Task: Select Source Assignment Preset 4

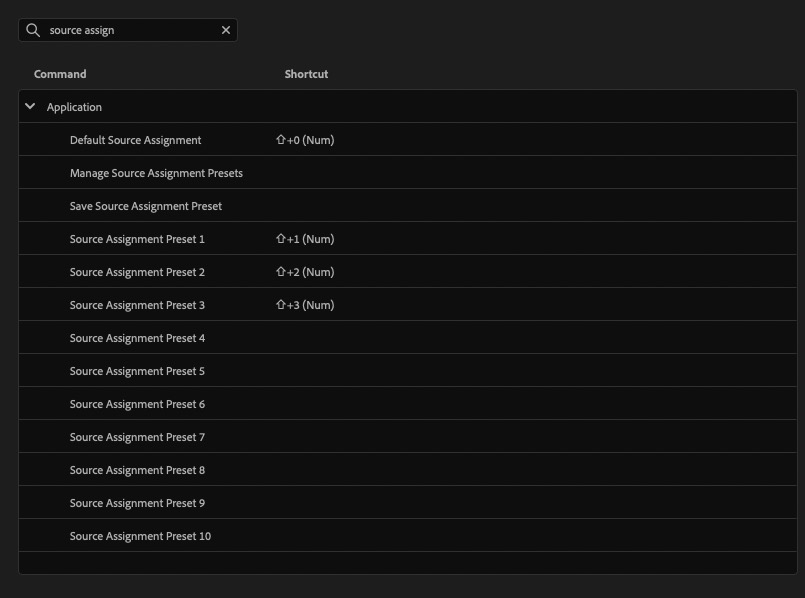Action: point(137,338)
